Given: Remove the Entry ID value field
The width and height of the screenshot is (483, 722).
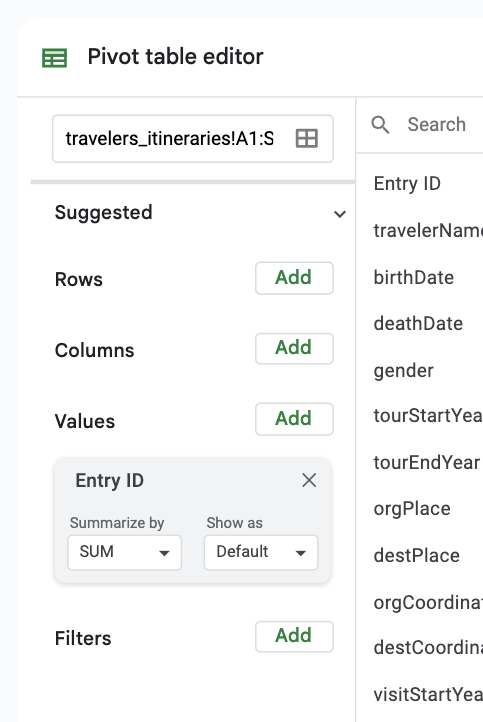Looking at the screenshot, I should click(x=309, y=480).
